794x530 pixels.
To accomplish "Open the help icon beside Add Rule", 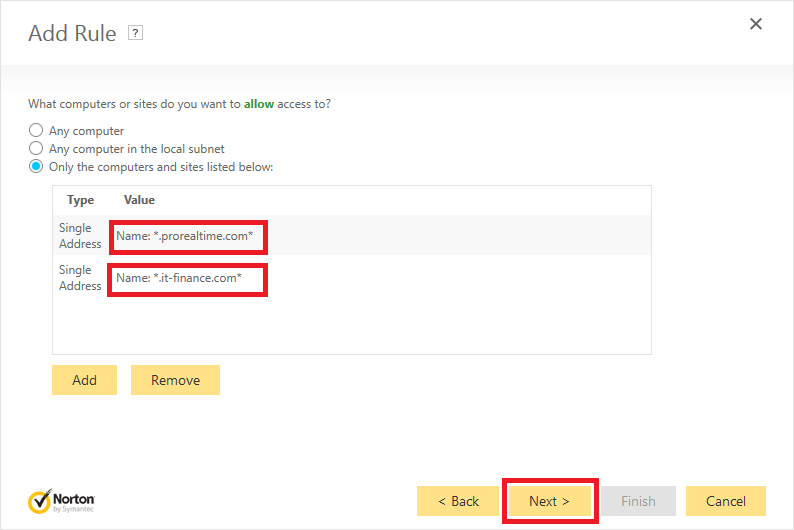I will coord(136,33).
